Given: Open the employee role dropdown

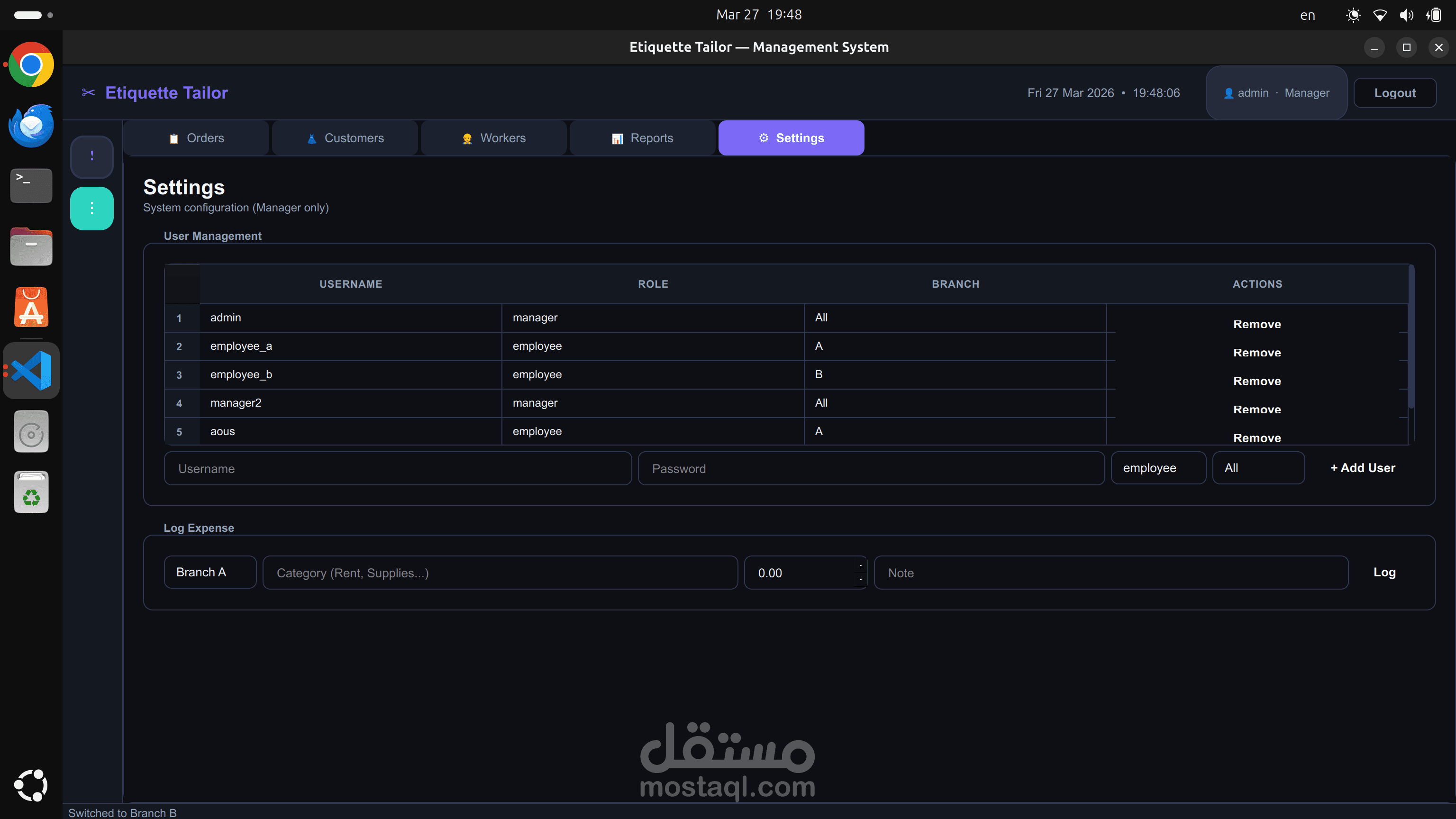Looking at the screenshot, I should point(1158,468).
